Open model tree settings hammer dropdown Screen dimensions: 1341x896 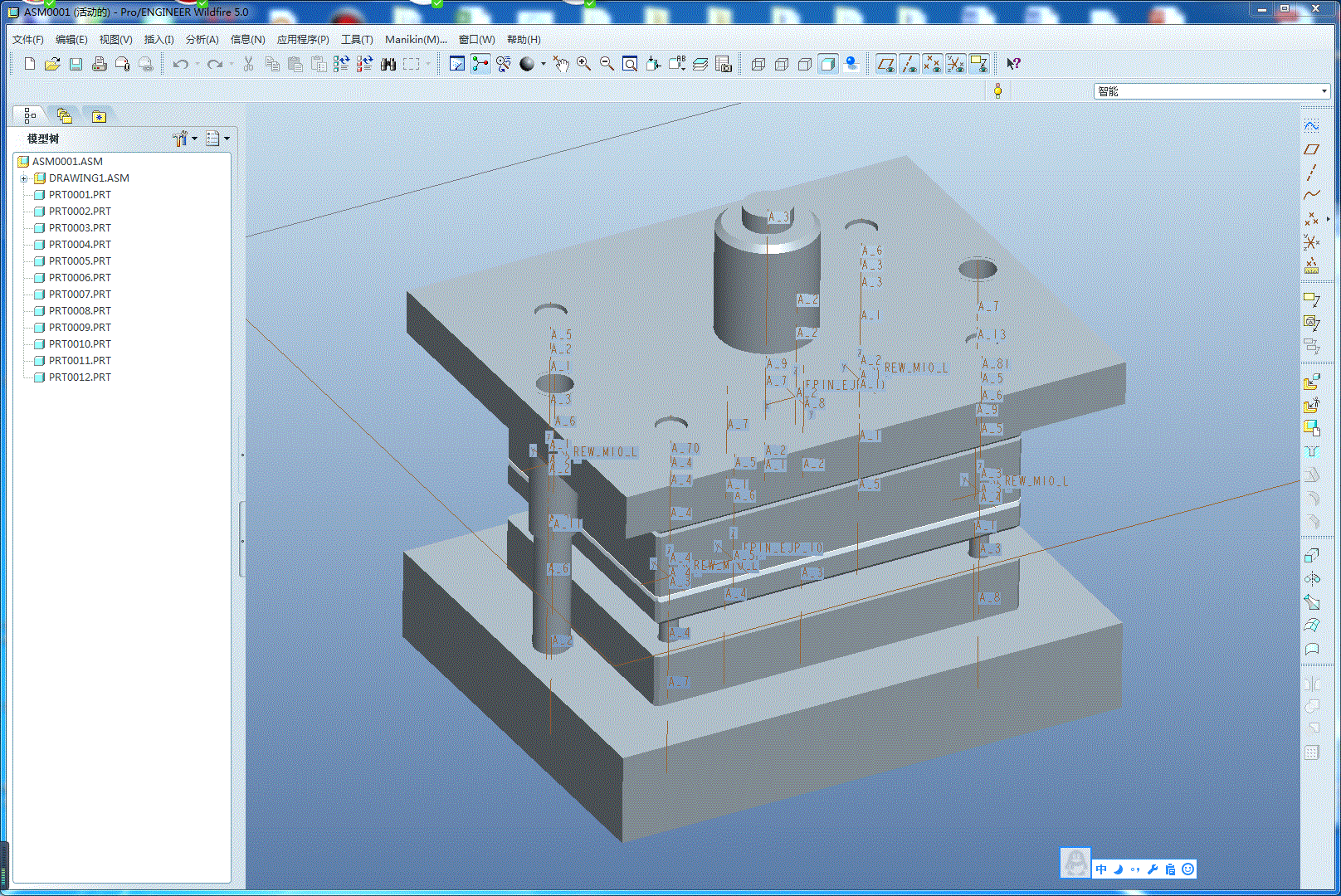tap(184, 139)
